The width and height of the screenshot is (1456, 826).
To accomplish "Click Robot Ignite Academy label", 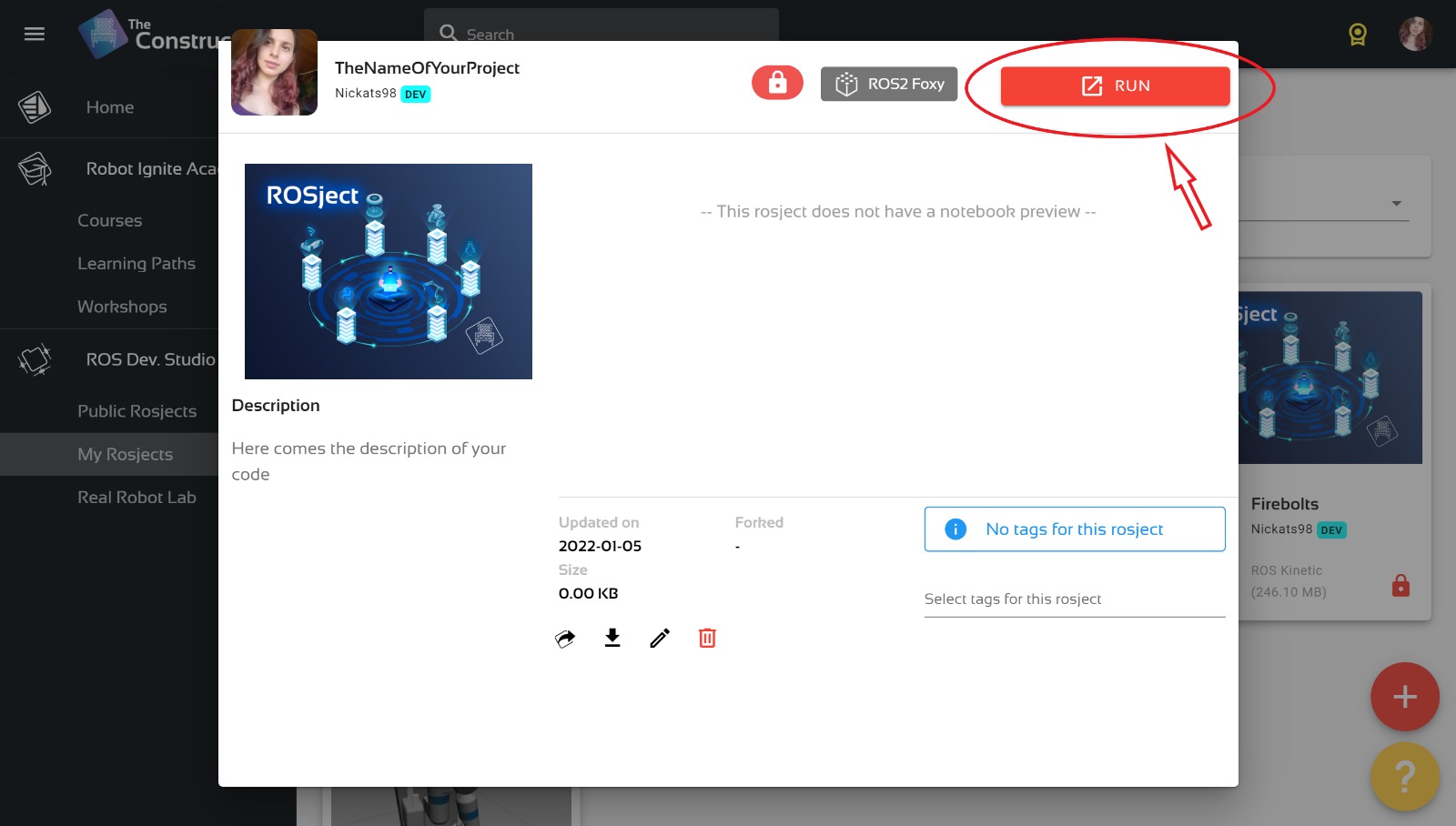I will click(152, 169).
